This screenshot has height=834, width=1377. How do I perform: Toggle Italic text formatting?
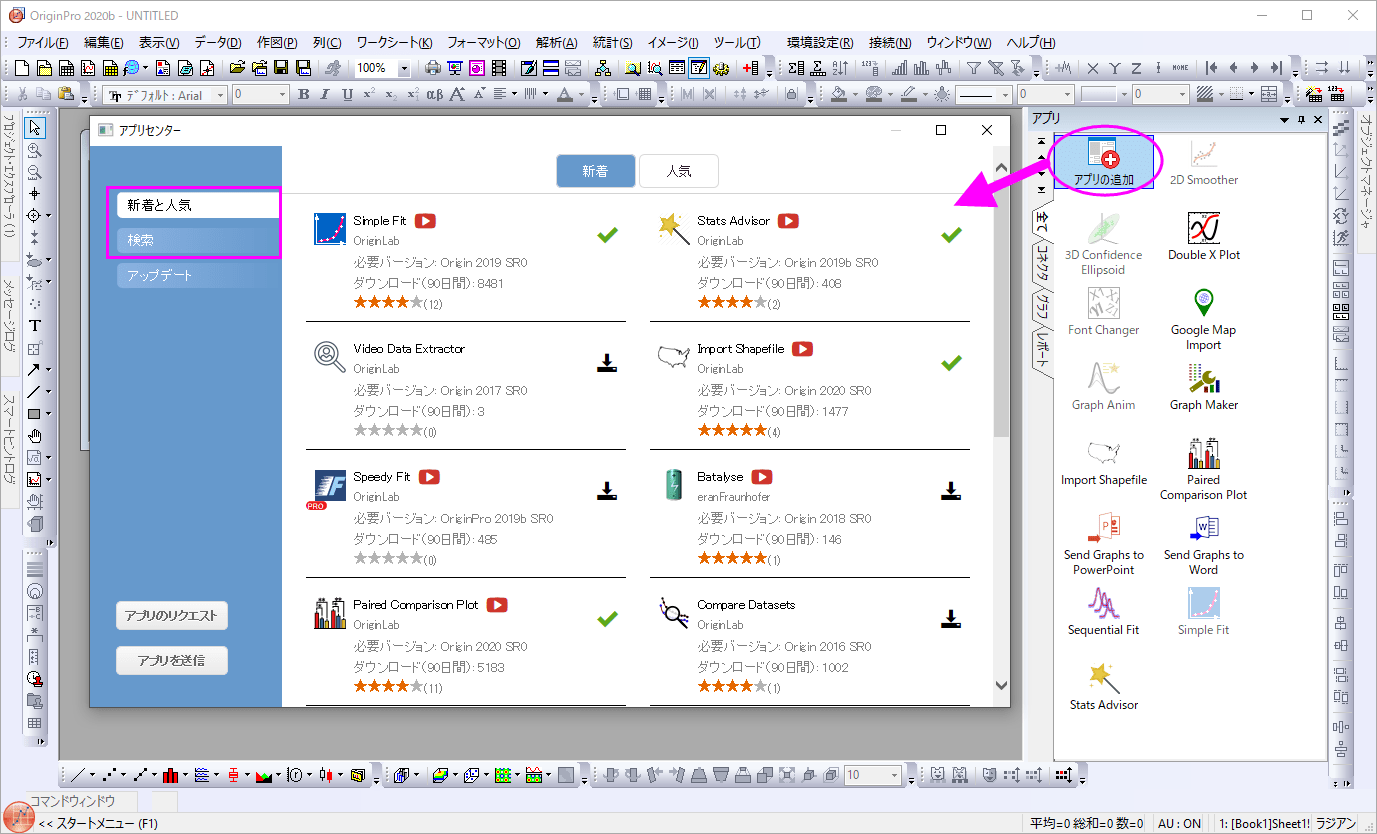[x=325, y=95]
